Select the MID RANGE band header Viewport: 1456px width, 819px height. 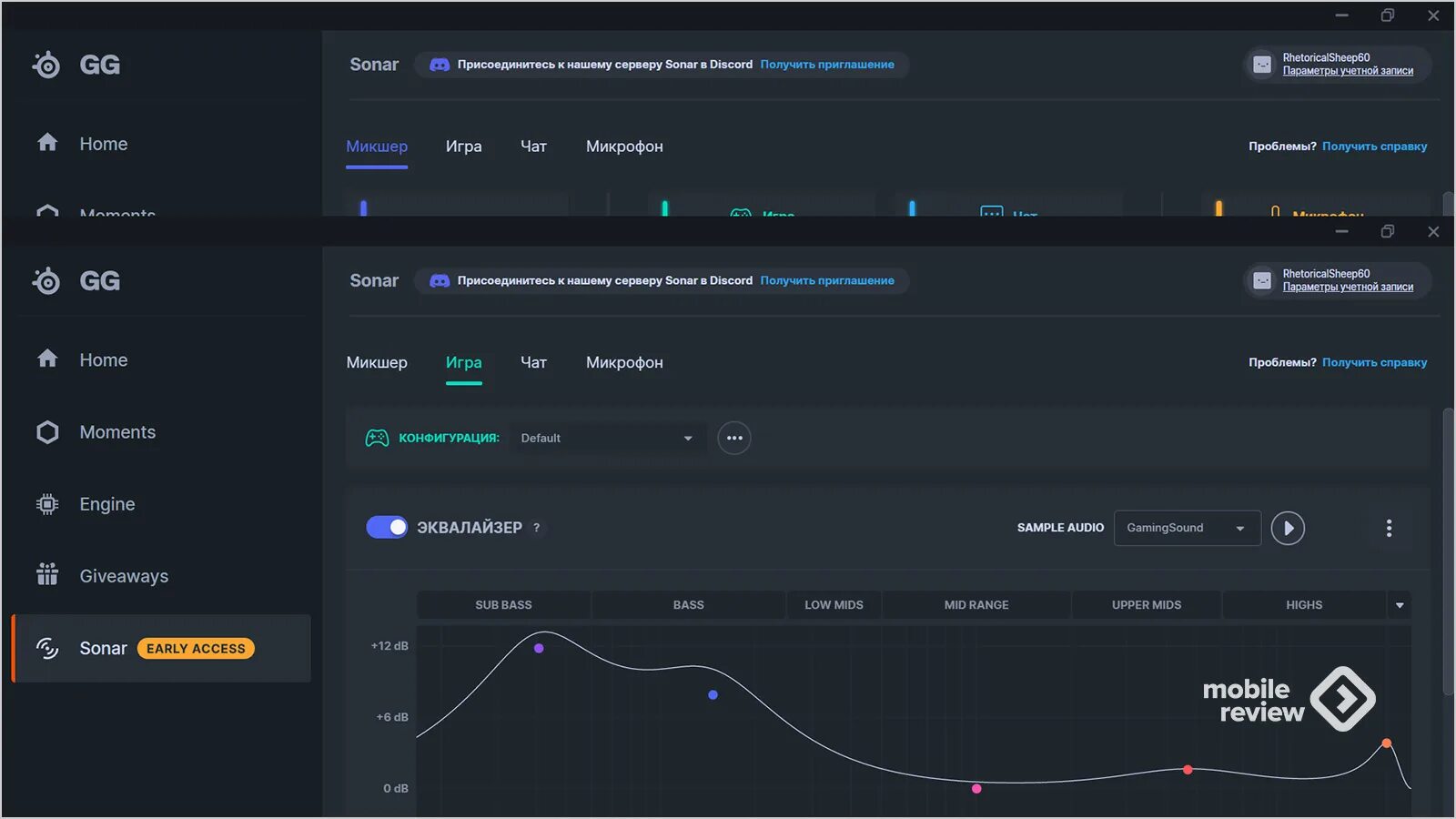pos(976,605)
